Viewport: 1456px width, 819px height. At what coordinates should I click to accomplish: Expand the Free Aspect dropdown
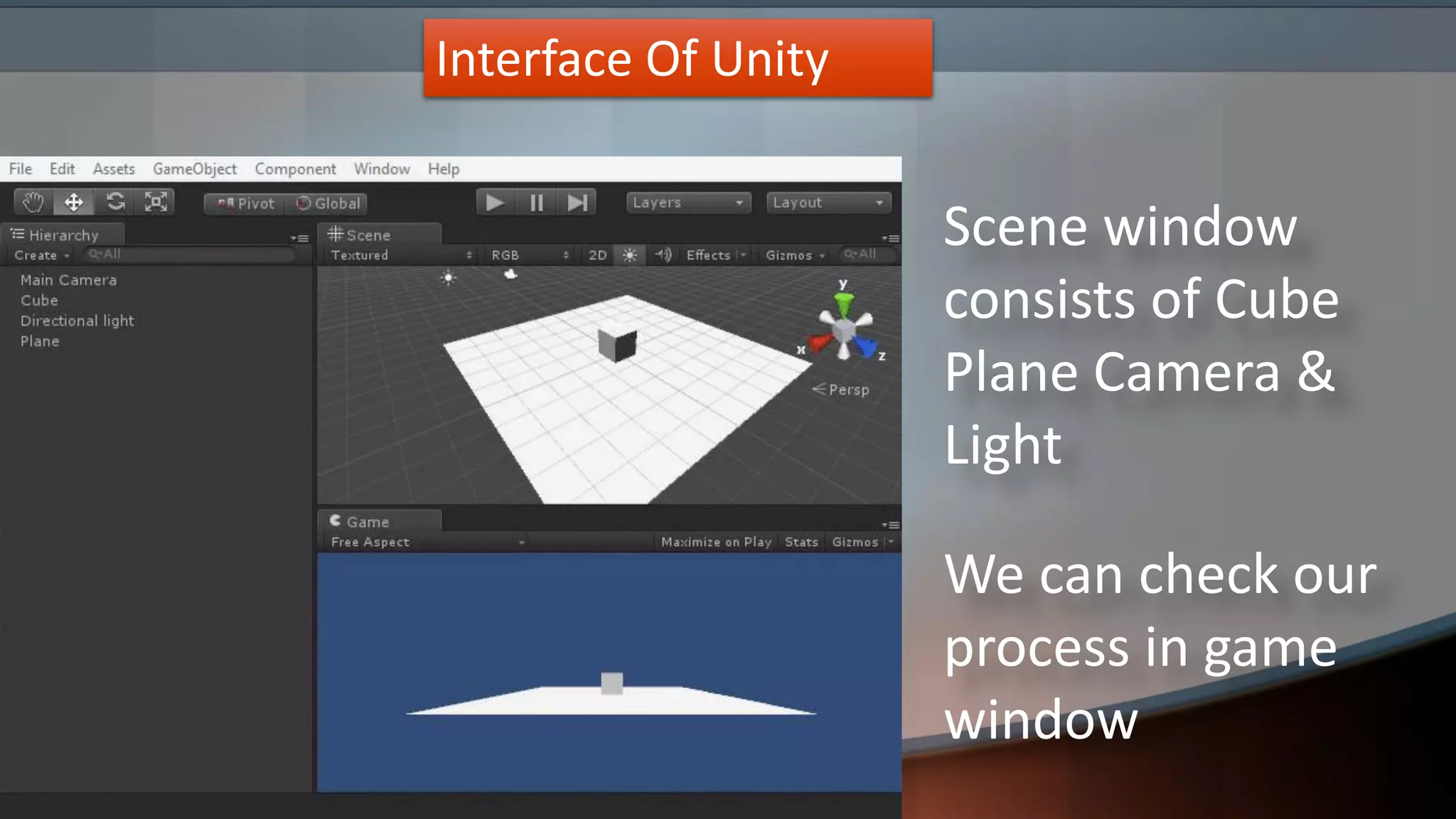[427, 542]
